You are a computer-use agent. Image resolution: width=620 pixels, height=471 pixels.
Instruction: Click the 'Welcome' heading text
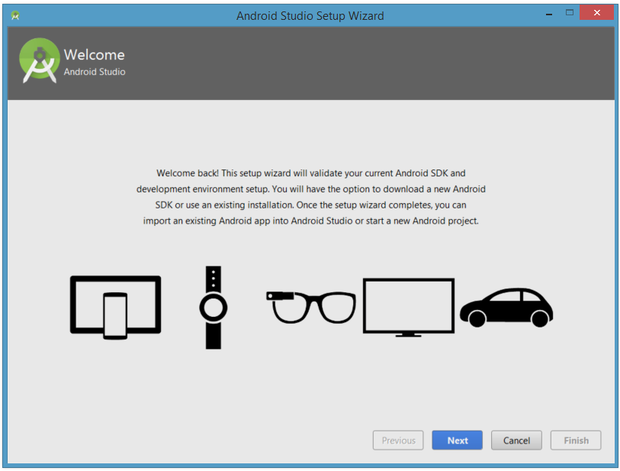pyautogui.click(x=94, y=54)
